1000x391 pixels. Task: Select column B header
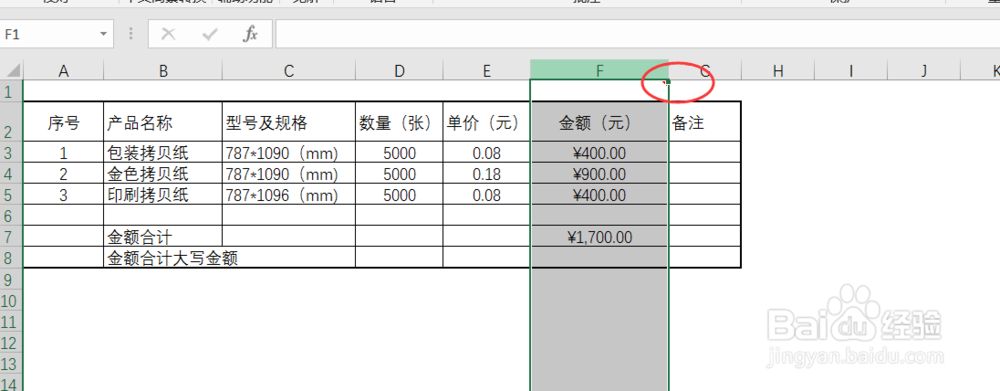click(x=163, y=71)
